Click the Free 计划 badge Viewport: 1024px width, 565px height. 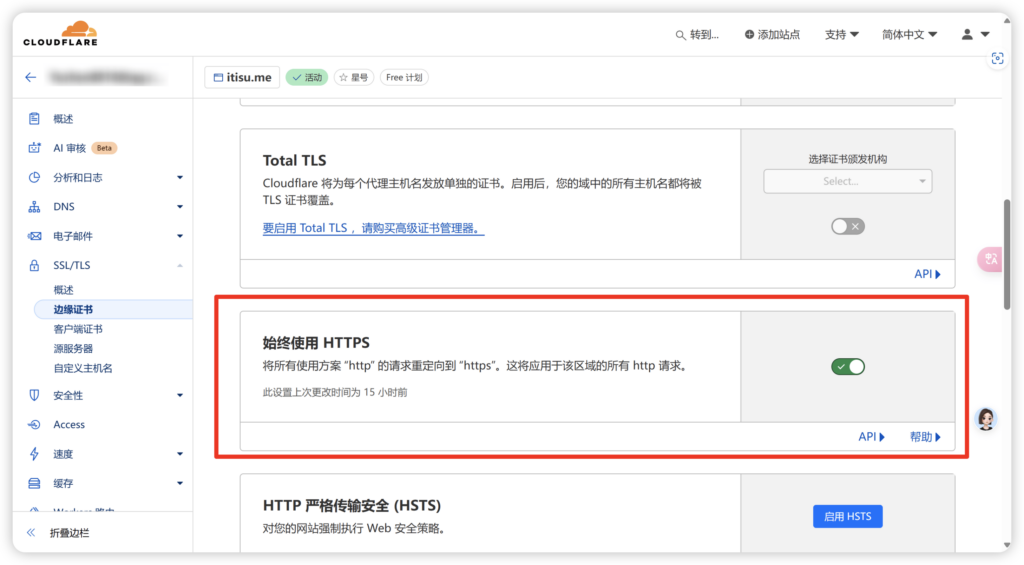404,77
